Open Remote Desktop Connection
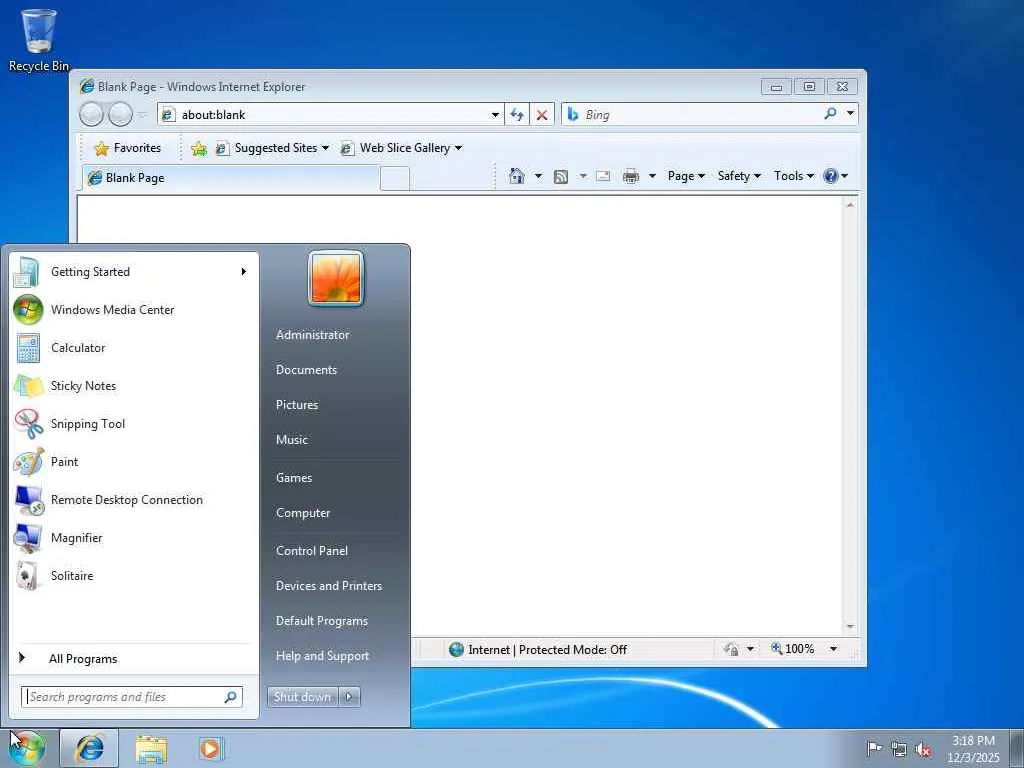This screenshot has height=768, width=1024. coord(134,500)
